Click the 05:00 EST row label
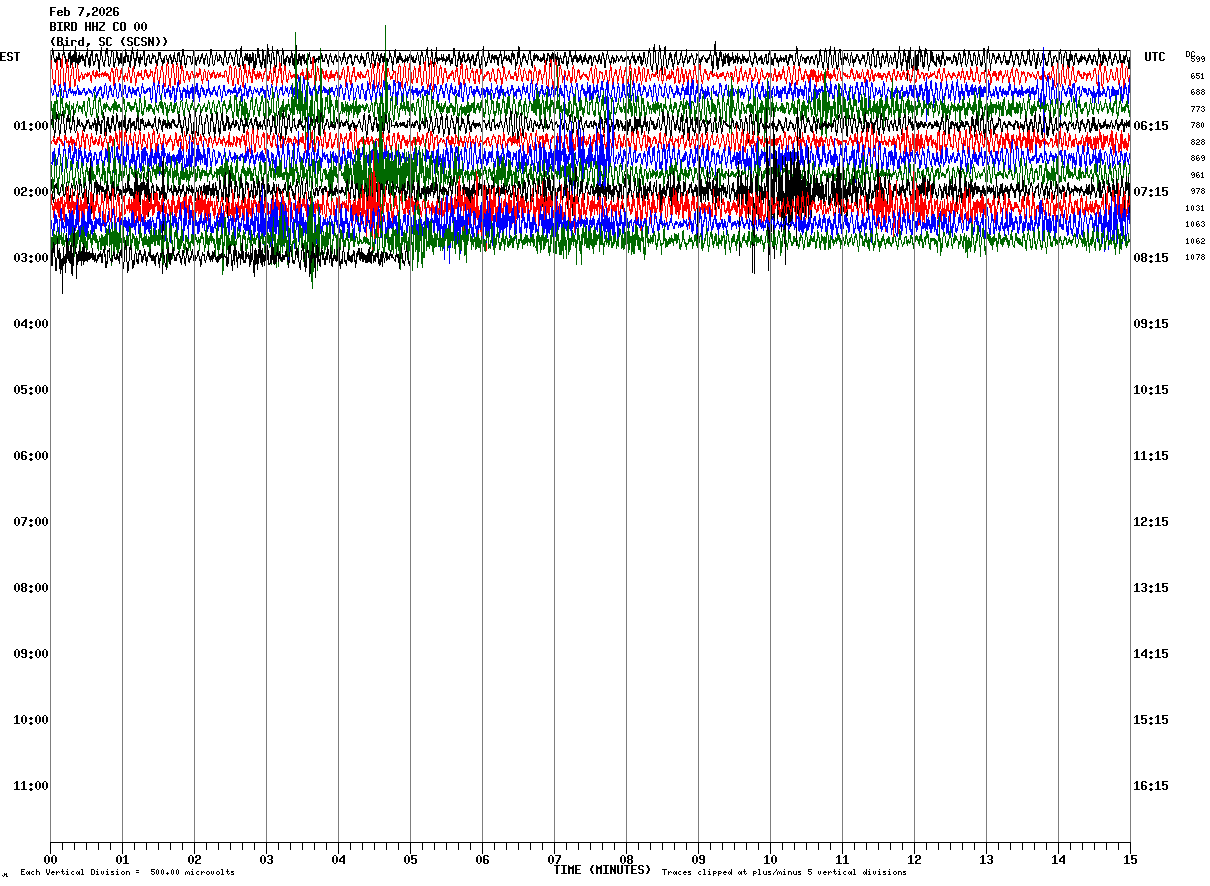The image size is (1210, 886). pyautogui.click(x=31, y=390)
